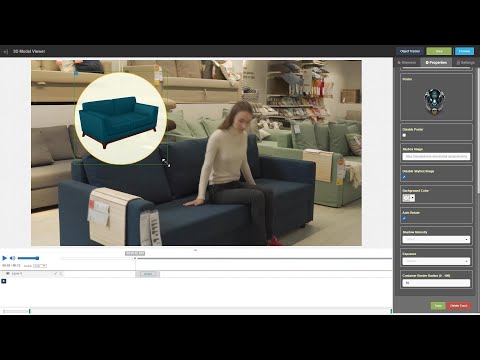
Task: Mute the audio with the speaker icon
Action: click(x=12, y=258)
